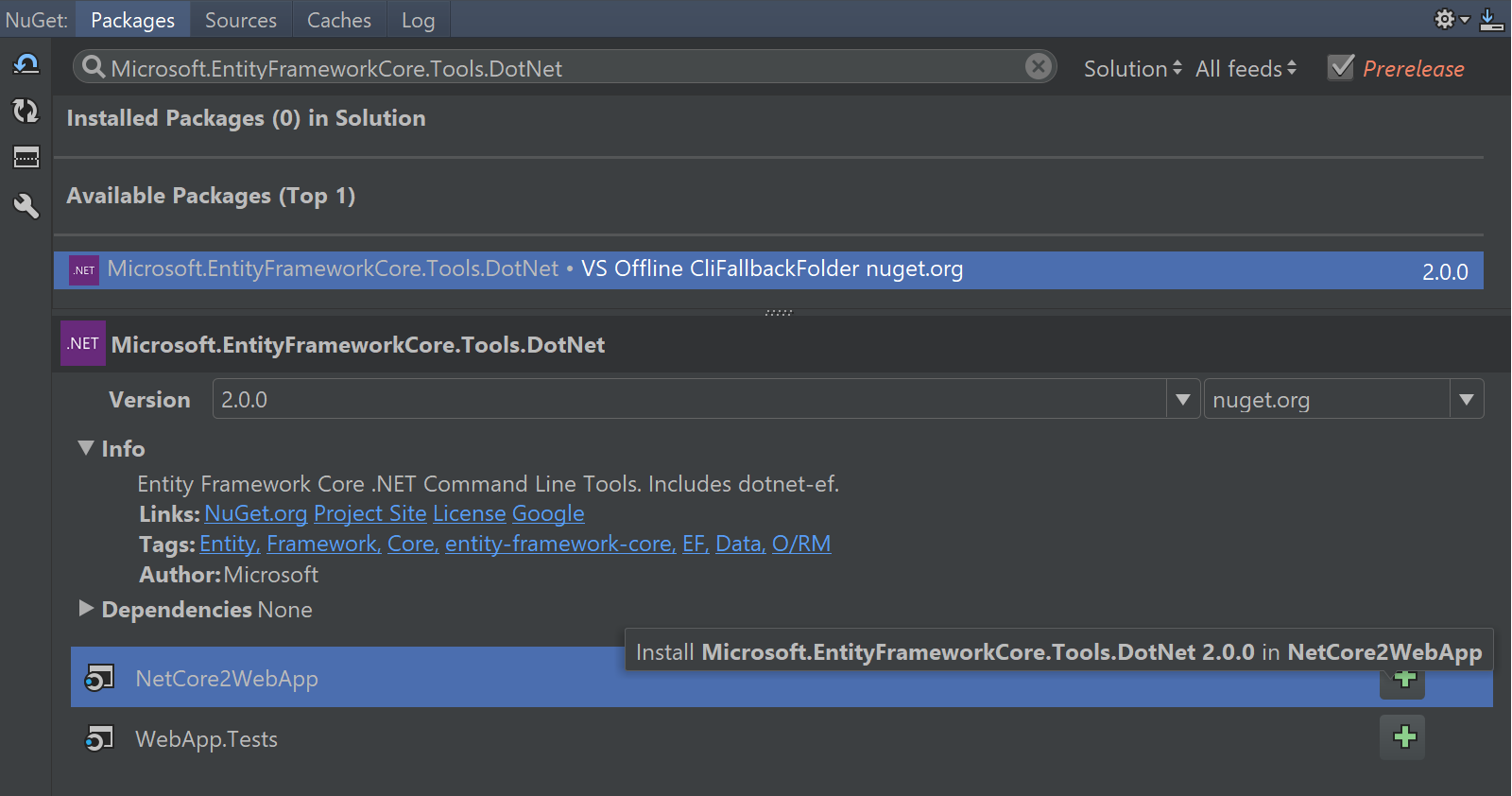Click the Core tag link
The height and width of the screenshot is (796, 1512).
click(x=412, y=544)
